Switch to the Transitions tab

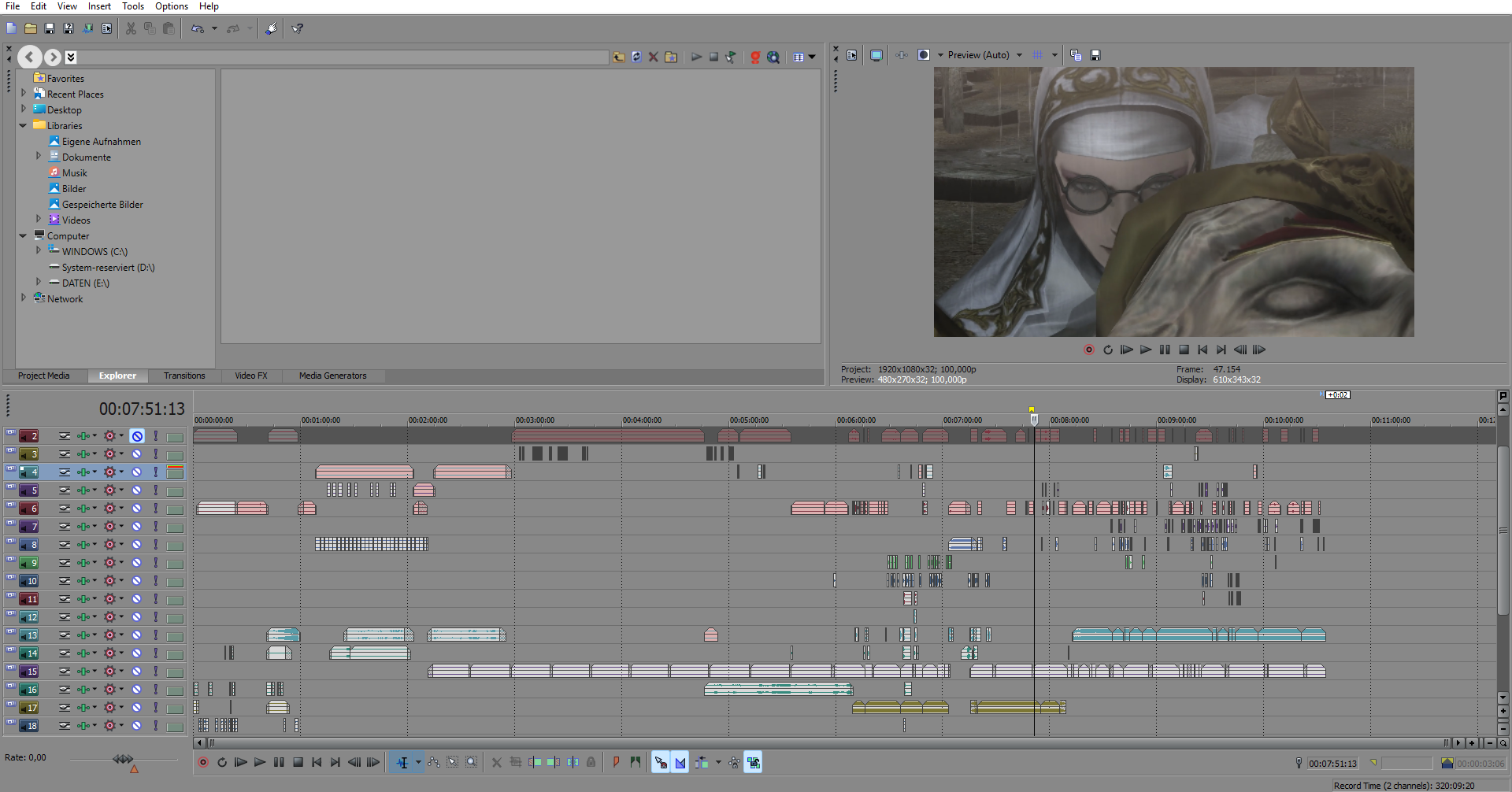(x=184, y=376)
